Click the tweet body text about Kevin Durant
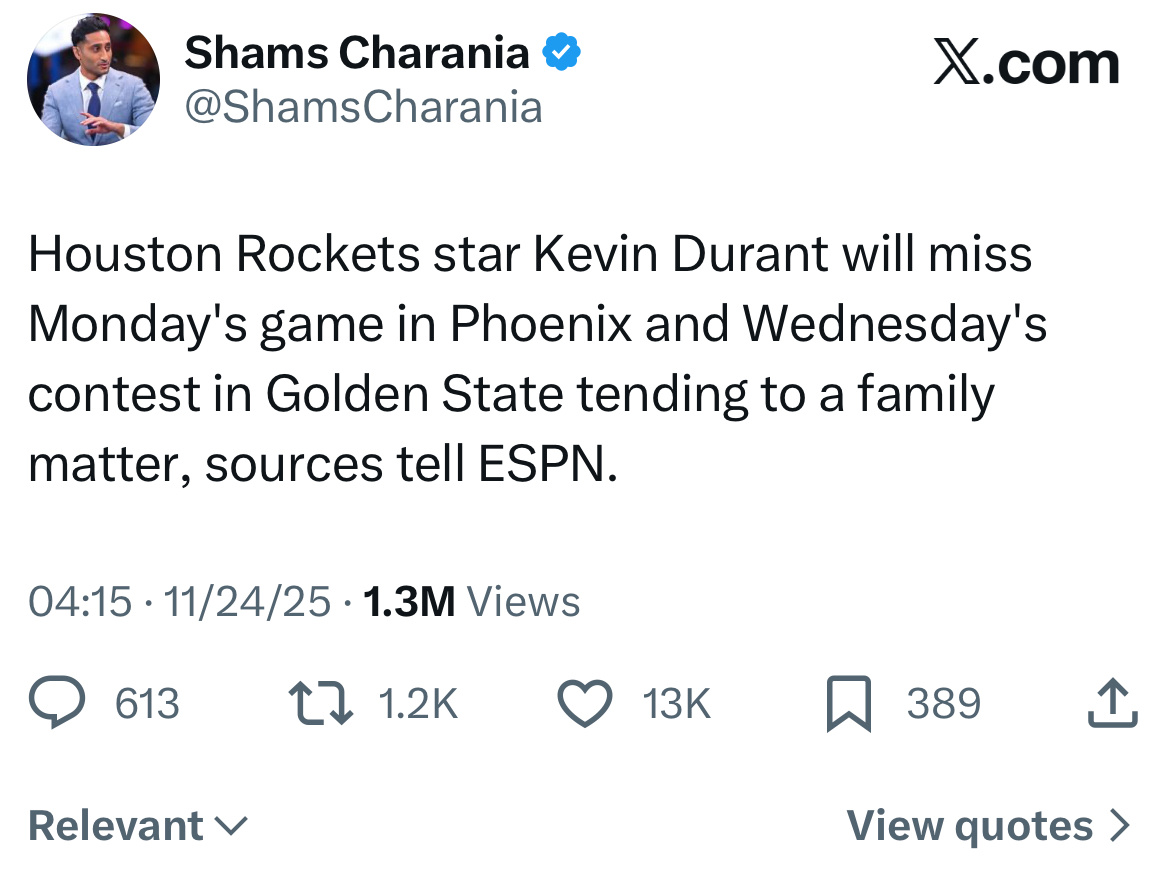The image size is (1170, 879). (x=530, y=360)
